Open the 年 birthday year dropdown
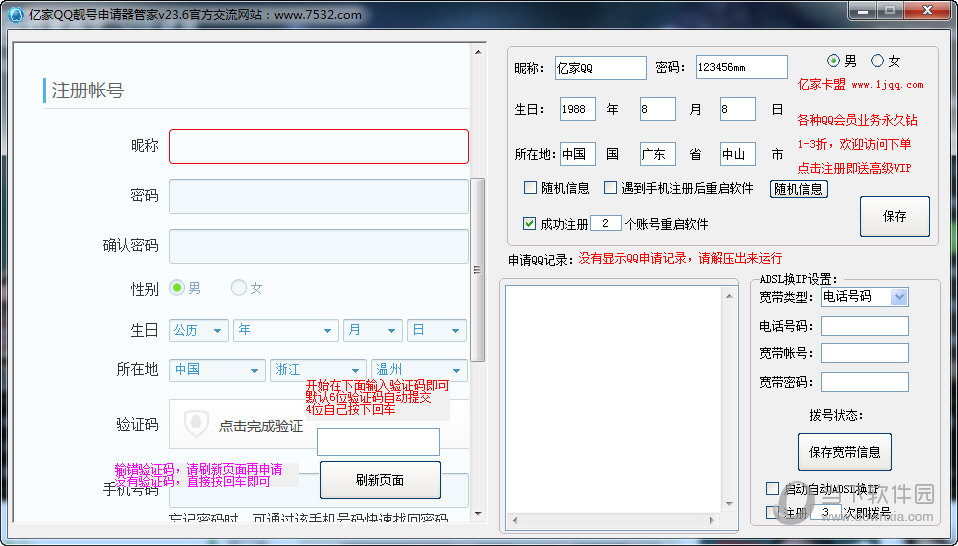 click(x=285, y=330)
